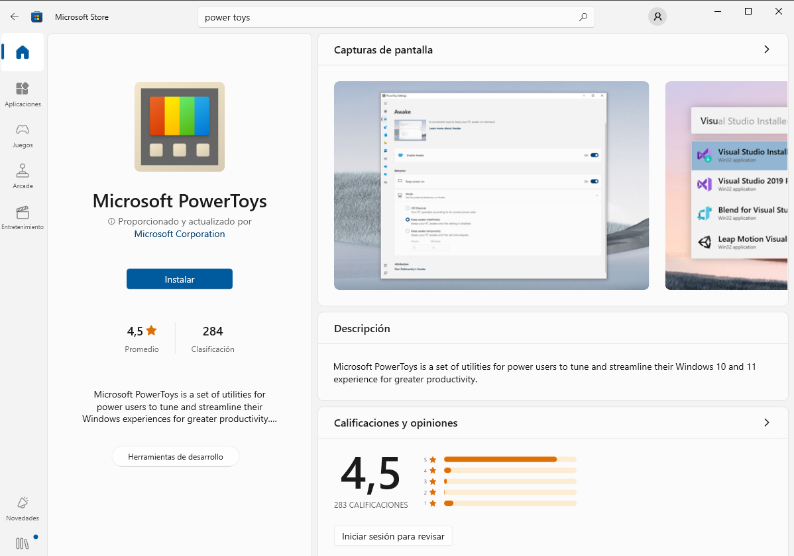The height and width of the screenshot is (556, 794).
Task: Click the 5-star rating bar
Action: 510,459
